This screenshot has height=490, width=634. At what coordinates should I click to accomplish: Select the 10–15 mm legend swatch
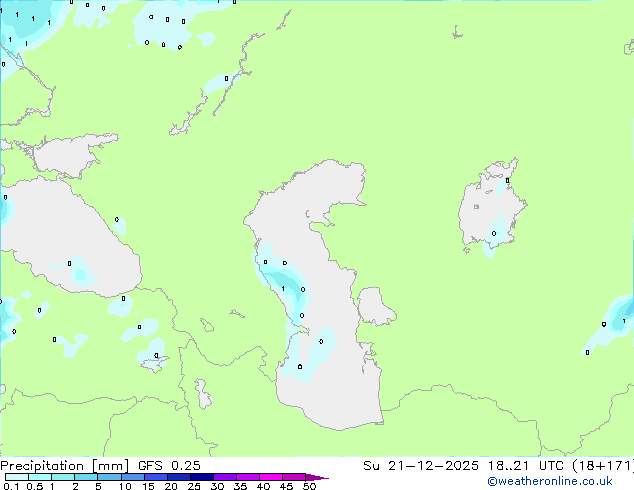(x=132, y=477)
